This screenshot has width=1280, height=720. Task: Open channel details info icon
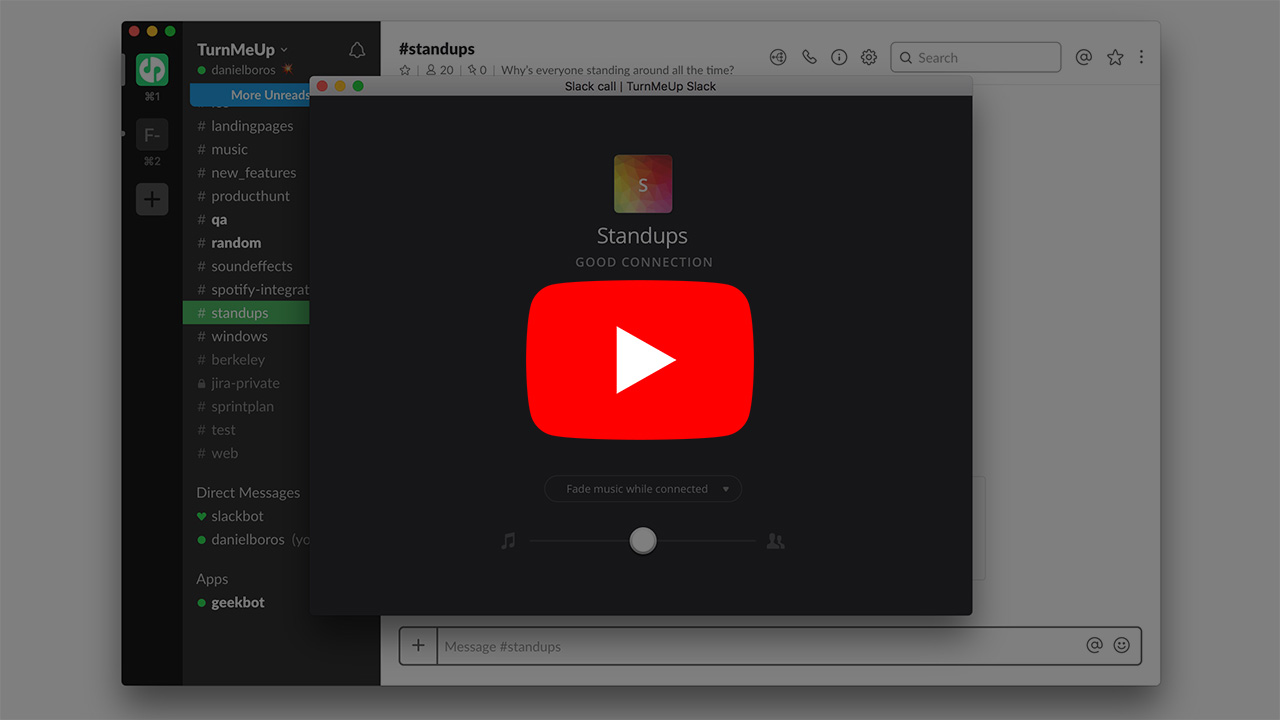(x=839, y=58)
